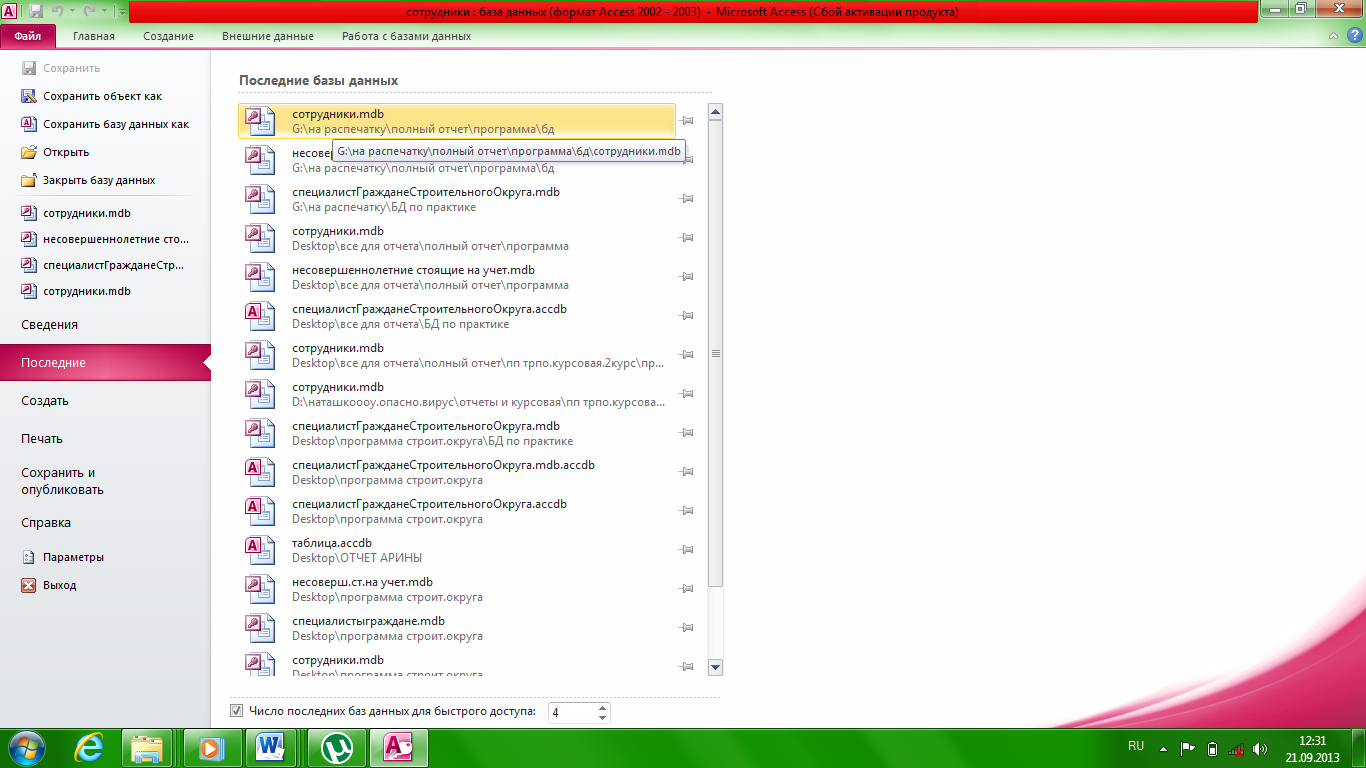Decrease quick access database count with down arrow
Screen dimensions: 1366x768
(602, 718)
